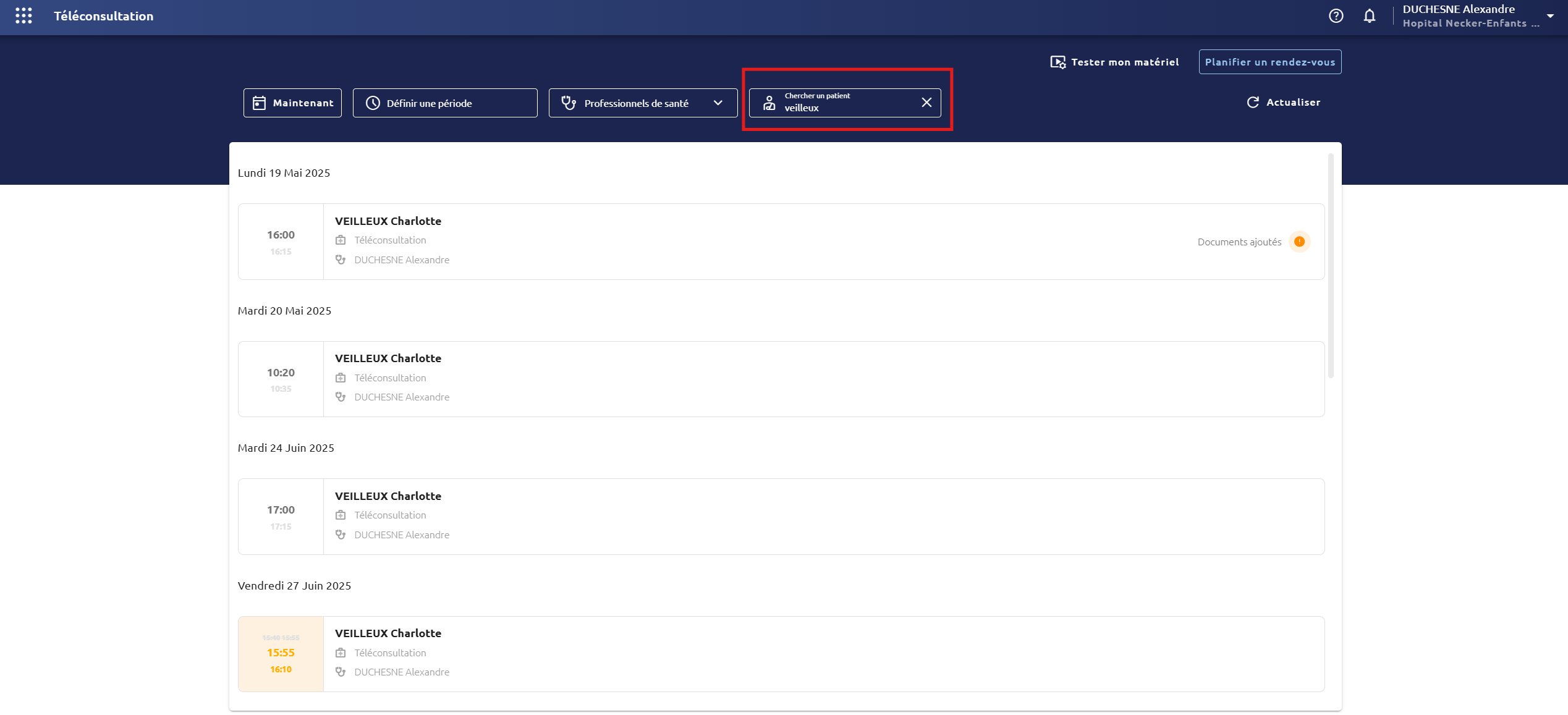Image resolution: width=1568 pixels, height=715 pixels.
Task: Click Actualiser to refresh the list
Action: [x=1283, y=102]
